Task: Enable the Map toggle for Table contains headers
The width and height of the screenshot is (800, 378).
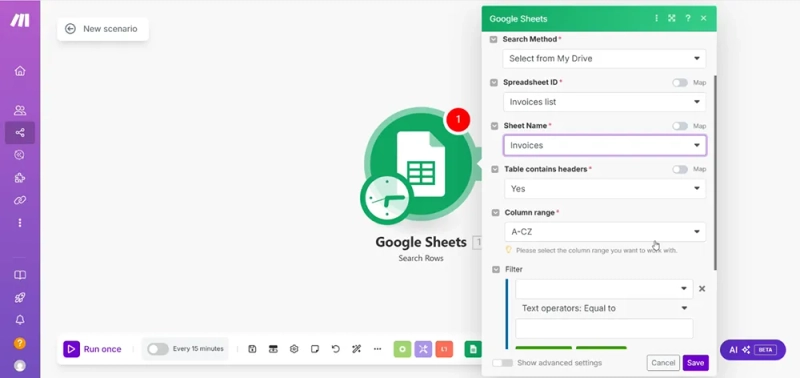Action: tap(680, 169)
